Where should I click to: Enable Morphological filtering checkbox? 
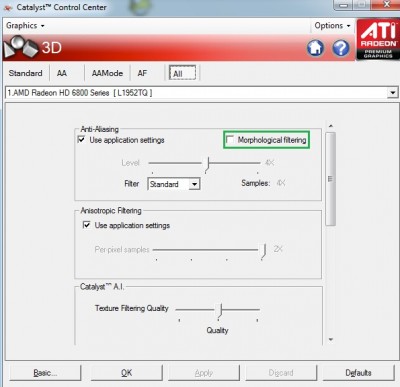(230, 140)
